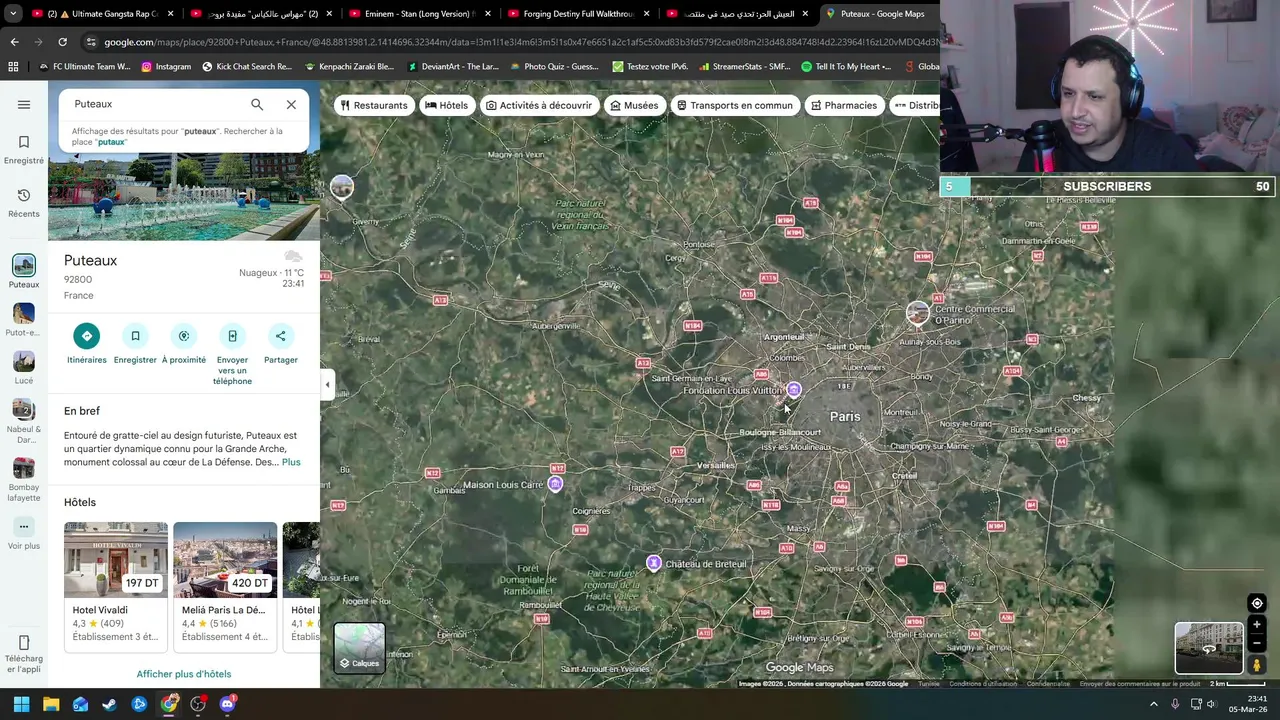Screen dimensions: 1280x720
Task: Select the Puteaux recent place in sidebar
Action: [24, 271]
